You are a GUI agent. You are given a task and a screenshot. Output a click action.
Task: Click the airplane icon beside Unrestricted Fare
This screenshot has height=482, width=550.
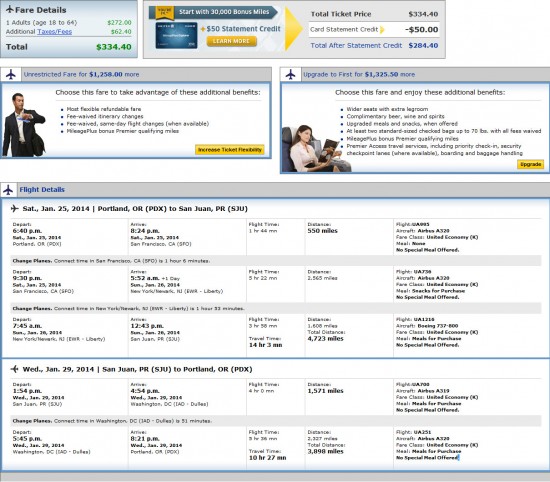click(x=11, y=74)
